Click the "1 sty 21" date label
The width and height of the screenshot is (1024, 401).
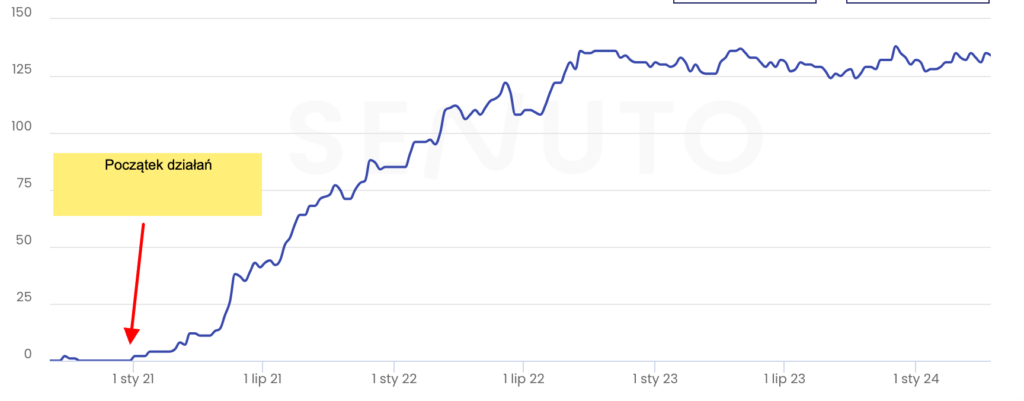coord(133,379)
